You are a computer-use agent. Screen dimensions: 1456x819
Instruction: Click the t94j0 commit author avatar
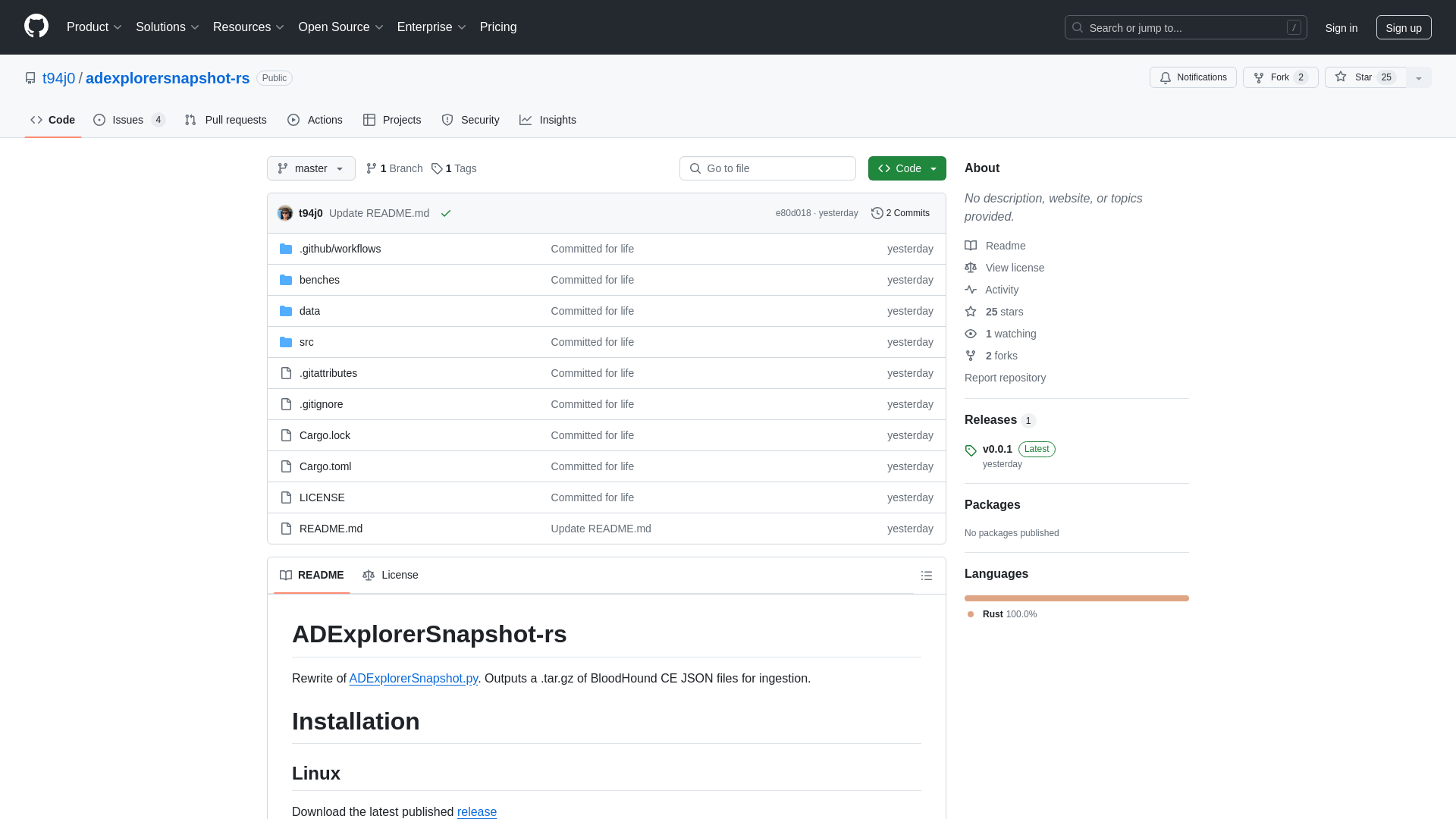click(285, 213)
